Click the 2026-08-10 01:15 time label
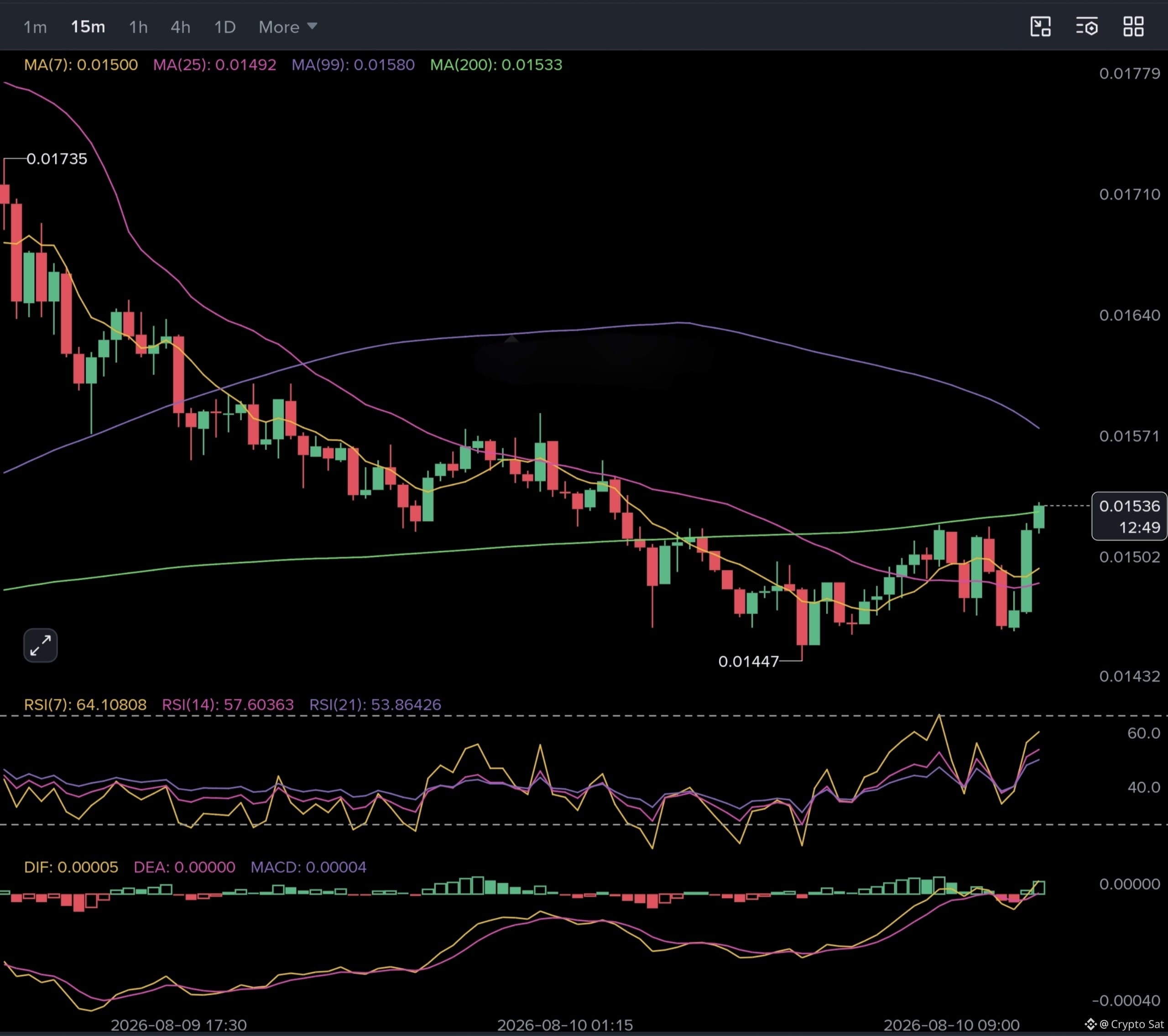1168x1036 pixels. click(x=564, y=1025)
